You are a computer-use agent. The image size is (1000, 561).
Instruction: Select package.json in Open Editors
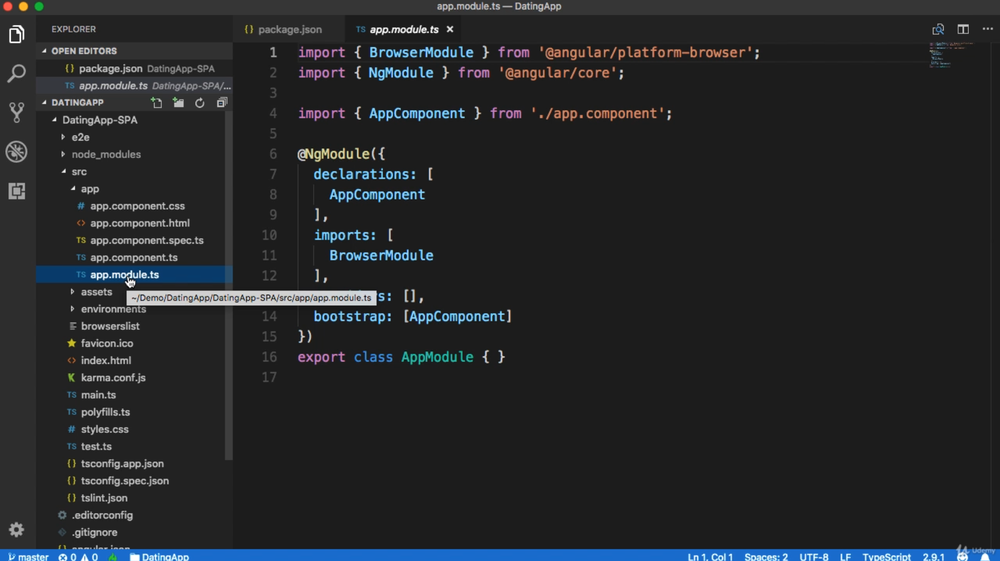[134, 68]
